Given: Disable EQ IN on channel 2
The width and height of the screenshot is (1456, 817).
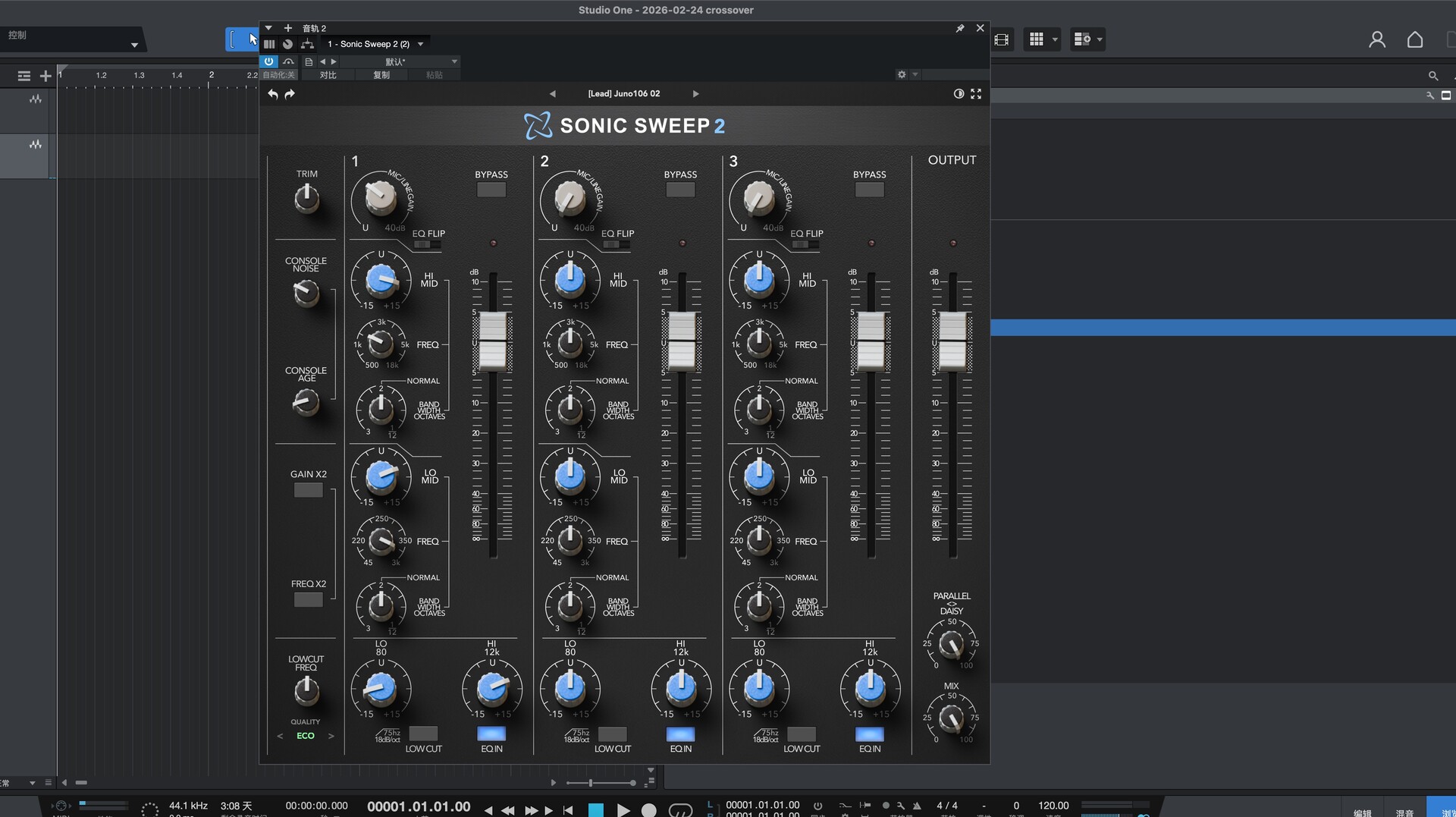Looking at the screenshot, I should (x=680, y=734).
